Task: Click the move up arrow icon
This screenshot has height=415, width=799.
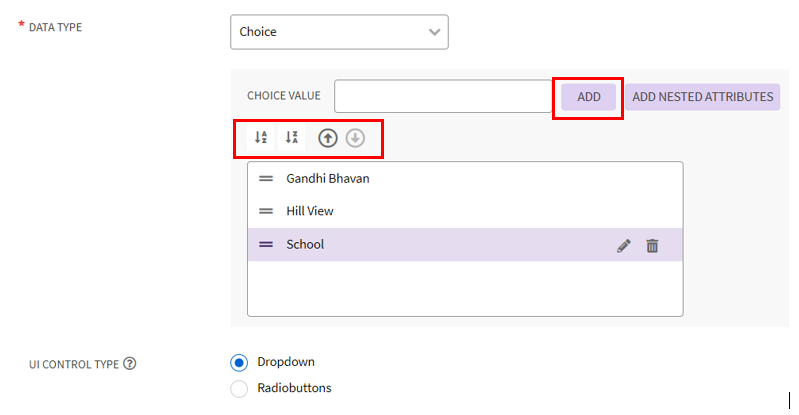Action: point(327,138)
